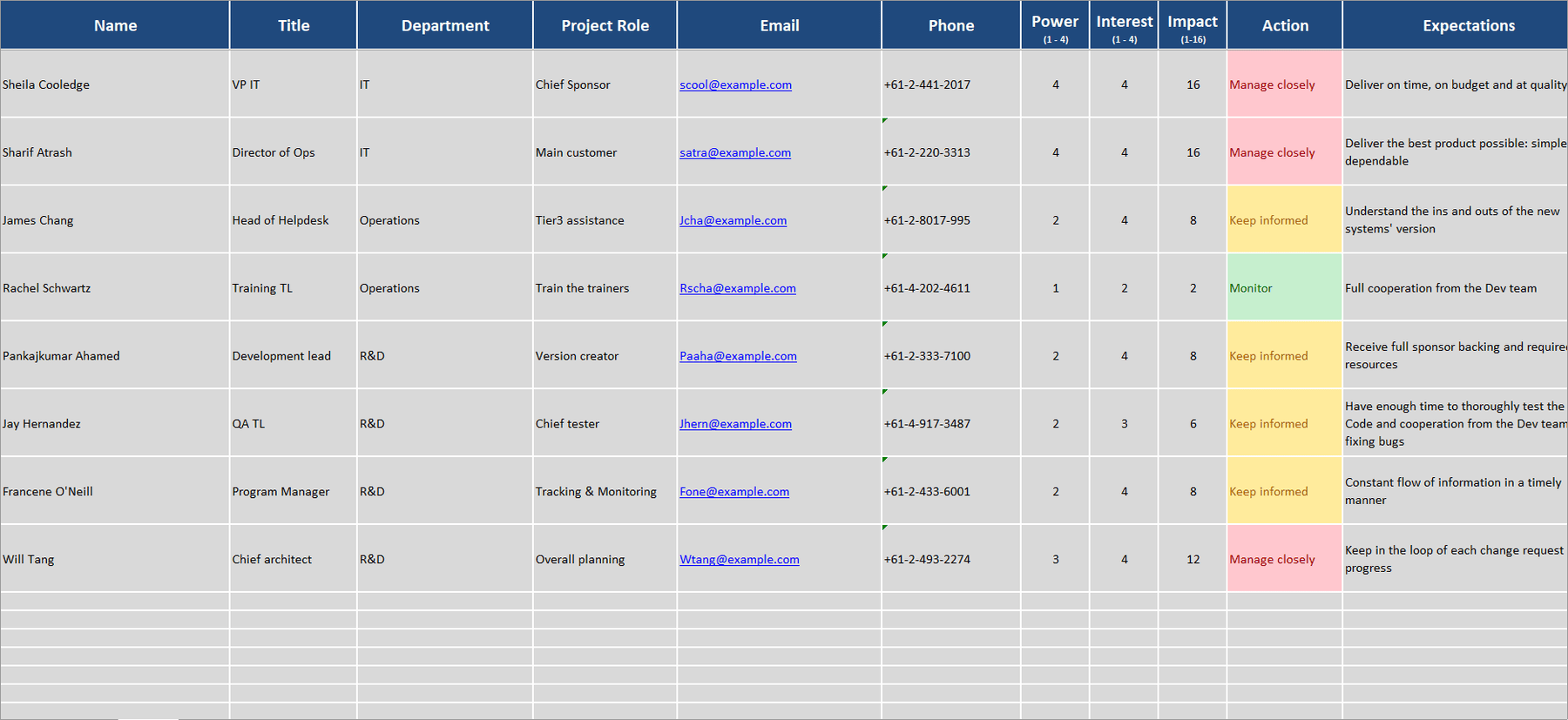Select the Sheila Cooledge name cell
Screen dimensions: 1568x720
click(x=115, y=84)
